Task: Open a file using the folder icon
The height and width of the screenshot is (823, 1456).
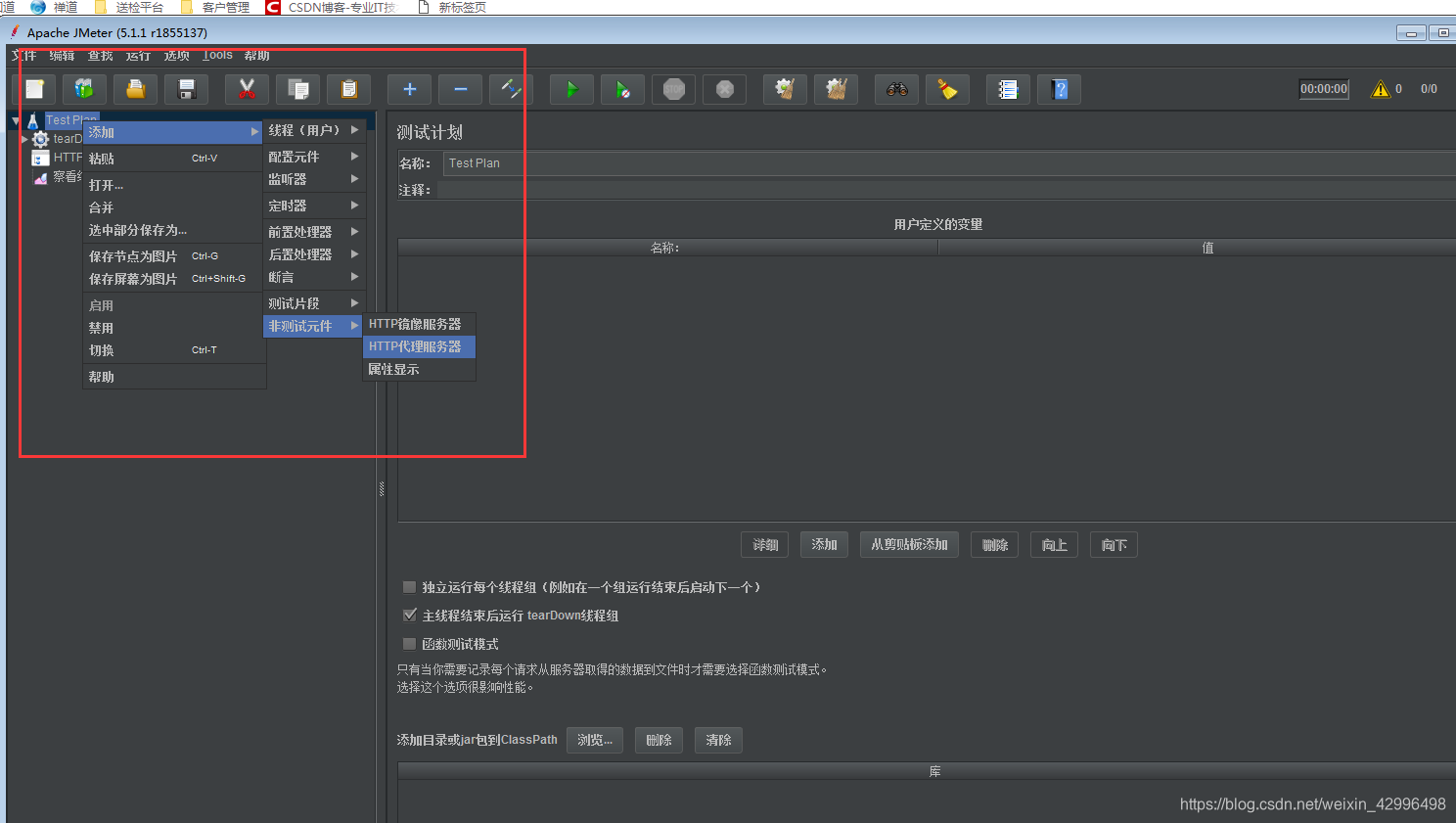Action: 136,89
